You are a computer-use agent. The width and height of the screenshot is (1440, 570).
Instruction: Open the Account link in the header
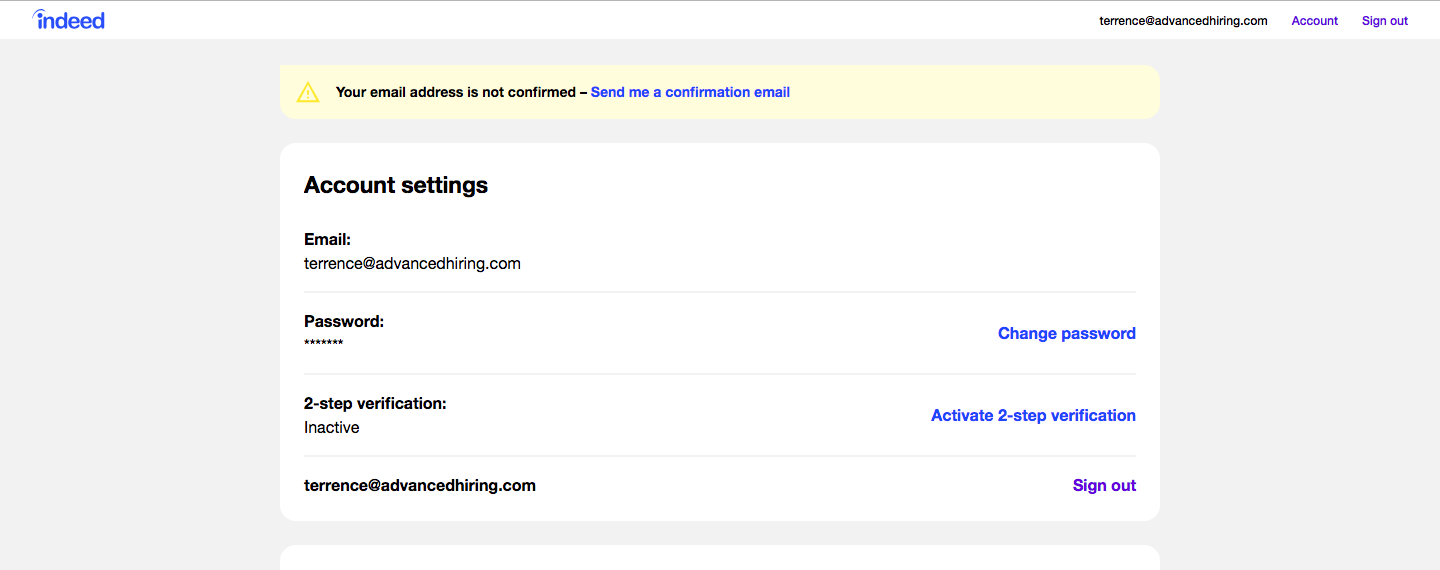1314,21
